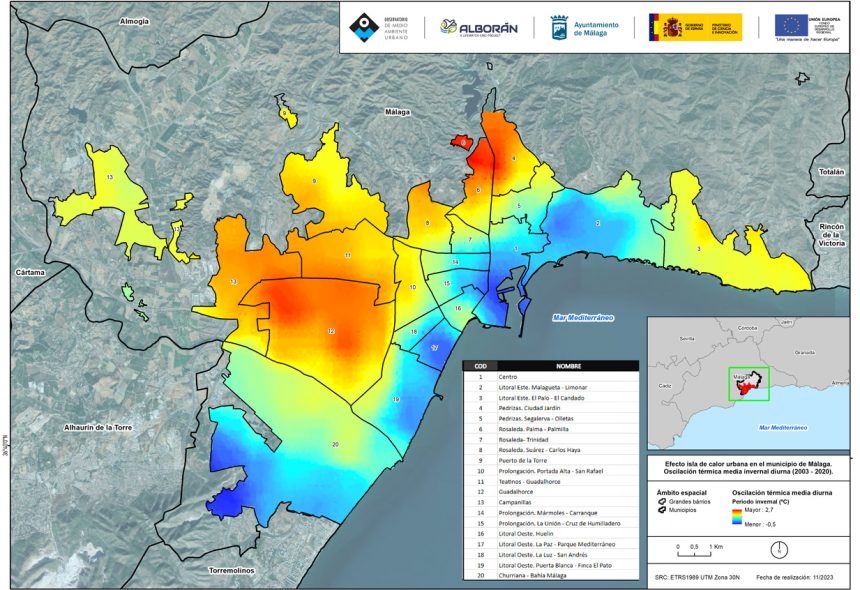Viewport: 860px width, 590px height.
Task: Click the COD column header
Action: click(480, 365)
